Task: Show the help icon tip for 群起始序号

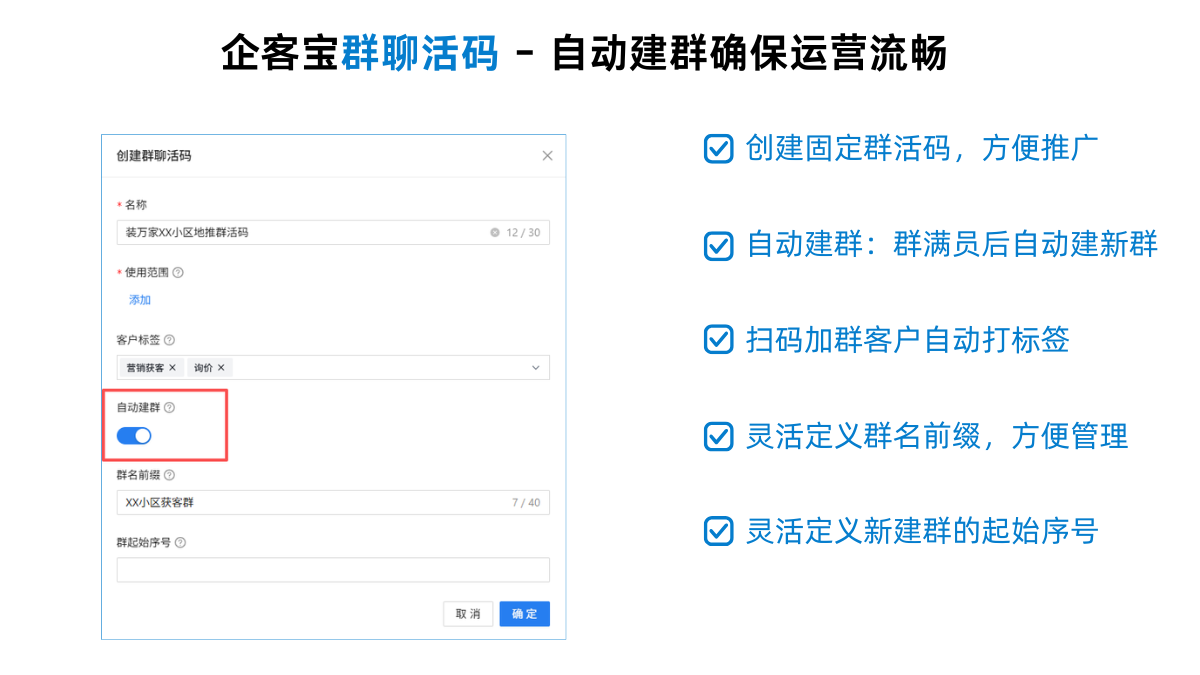Action: click(x=180, y=542)
